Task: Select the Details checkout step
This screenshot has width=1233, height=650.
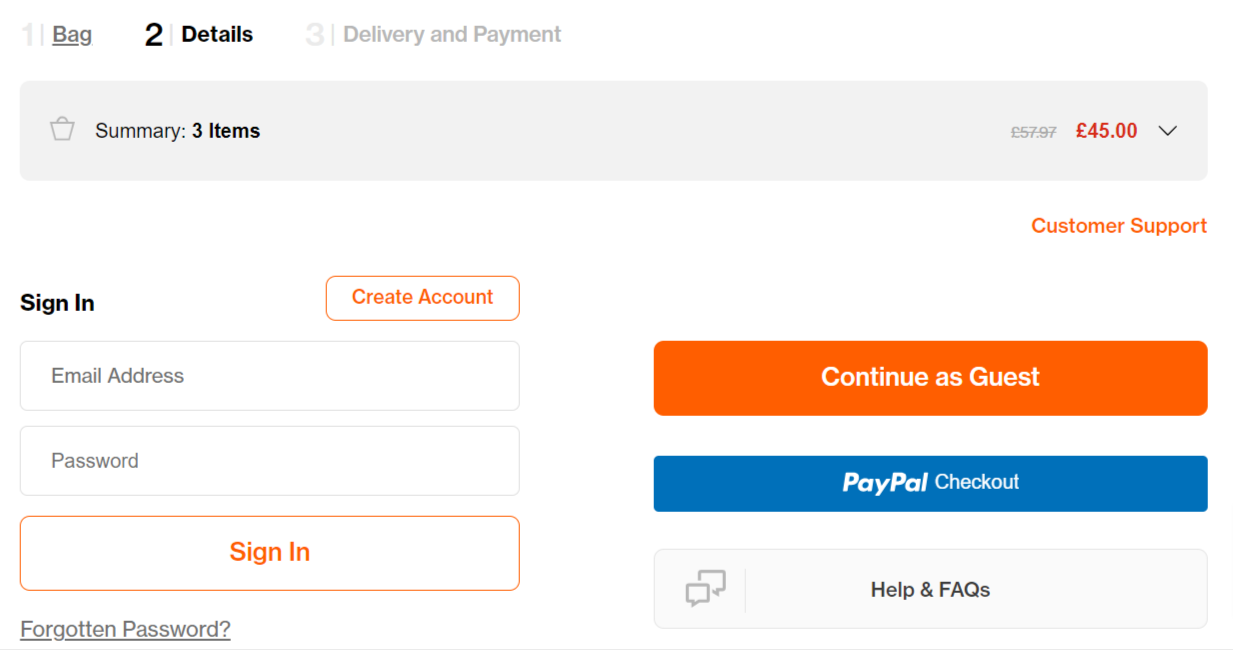Action: (x=217, y=35)
